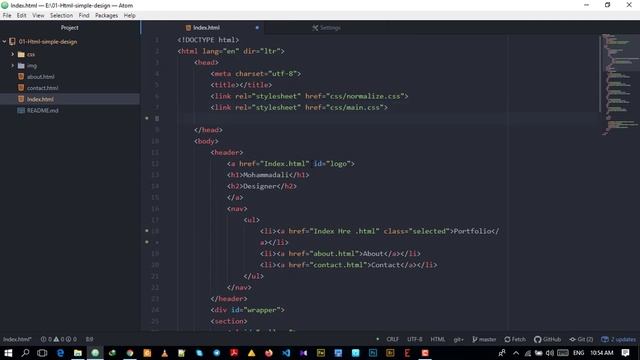This screenshot has height=360, width=640.
Task: Change line ending via CRLF
Action: point(392,339)
